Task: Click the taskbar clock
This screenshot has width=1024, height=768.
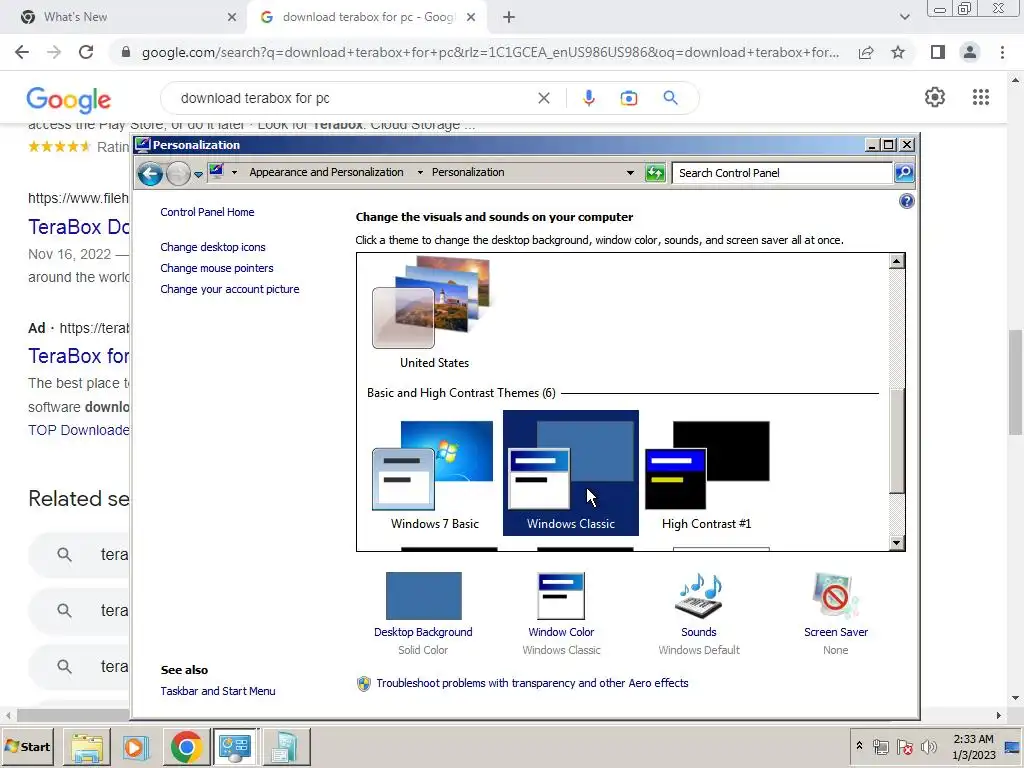Action: pyautogui.click(x=973, y=747)
